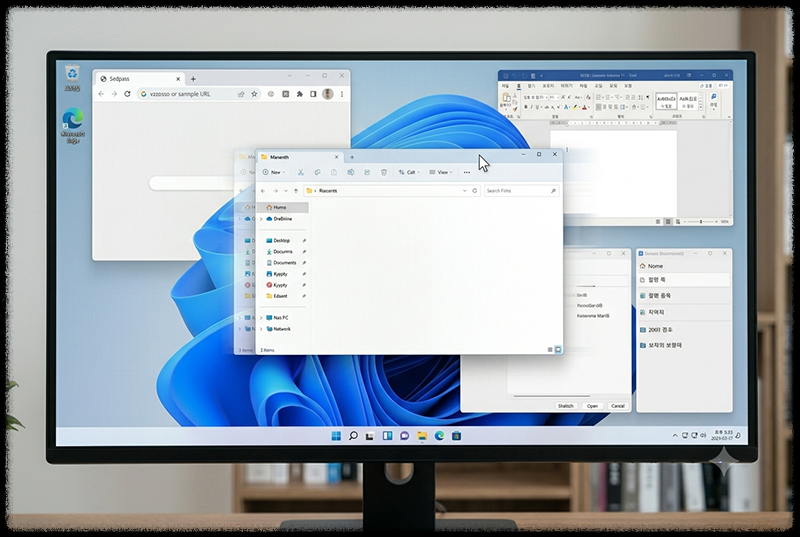Click the Search Films box in File Explorer

pos(521,191)
